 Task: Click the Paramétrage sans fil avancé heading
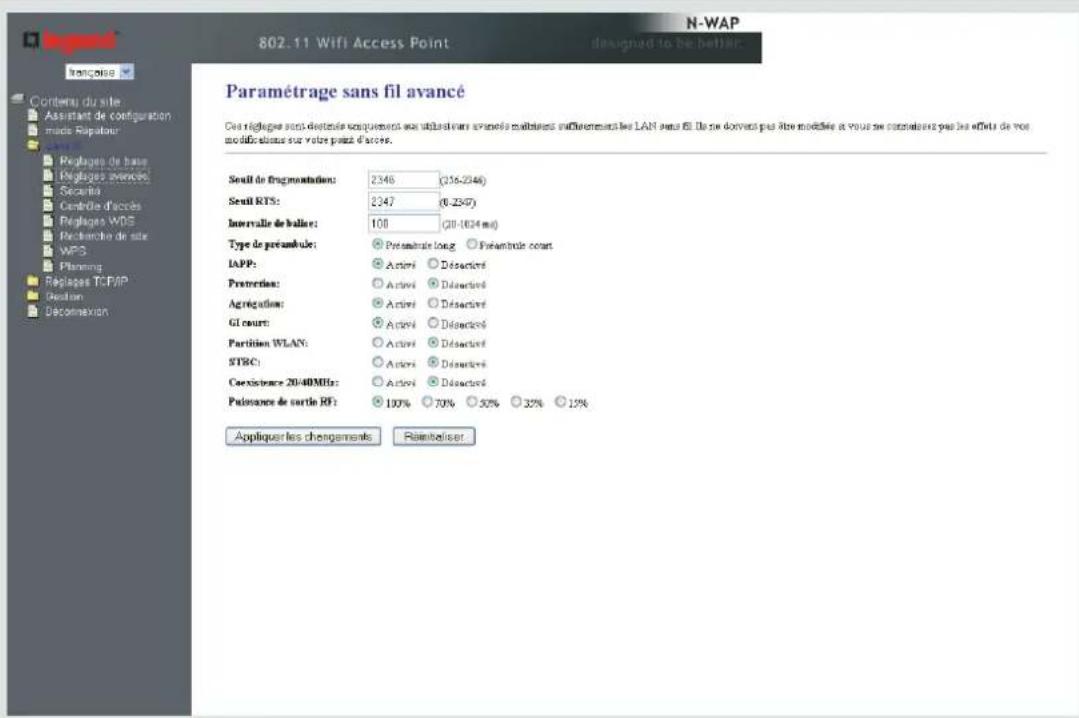tap(345, 91)
